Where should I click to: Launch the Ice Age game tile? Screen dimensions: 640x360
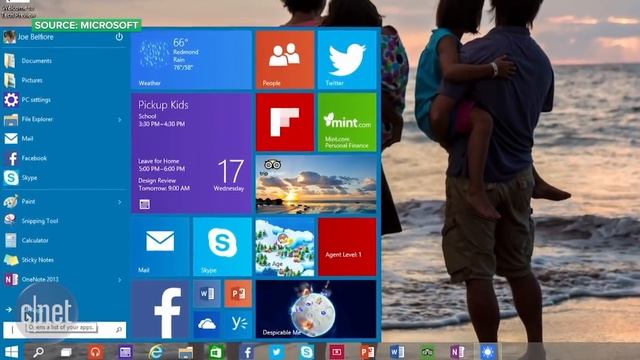pos(285,247)
